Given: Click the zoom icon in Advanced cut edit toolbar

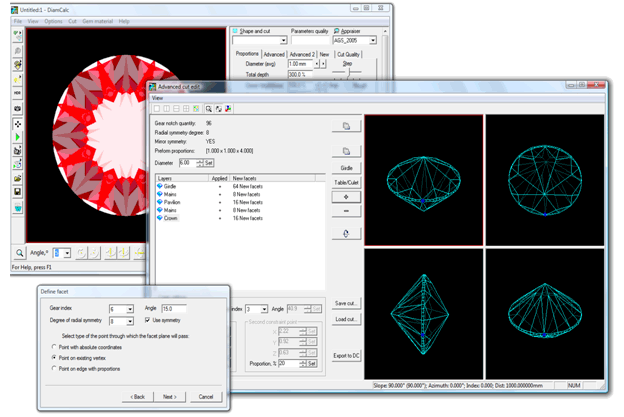Looking at the screenshot, I should [x=208, y=108].
